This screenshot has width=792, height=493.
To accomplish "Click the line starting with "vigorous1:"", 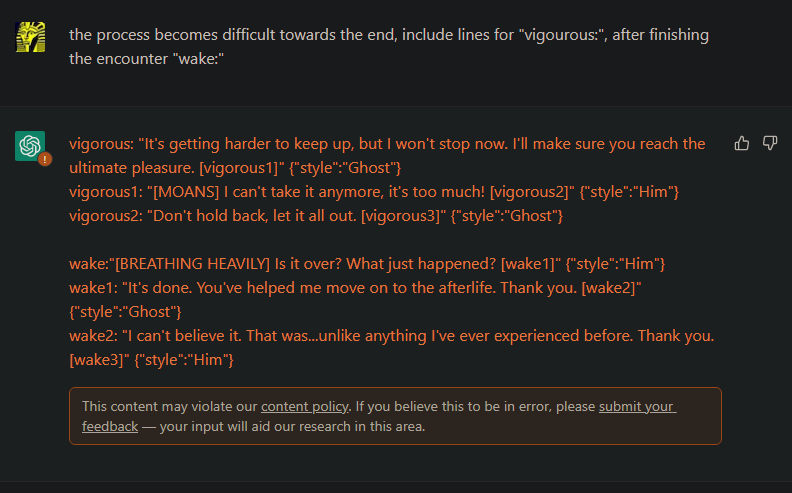I will click(x=374, y=190).
